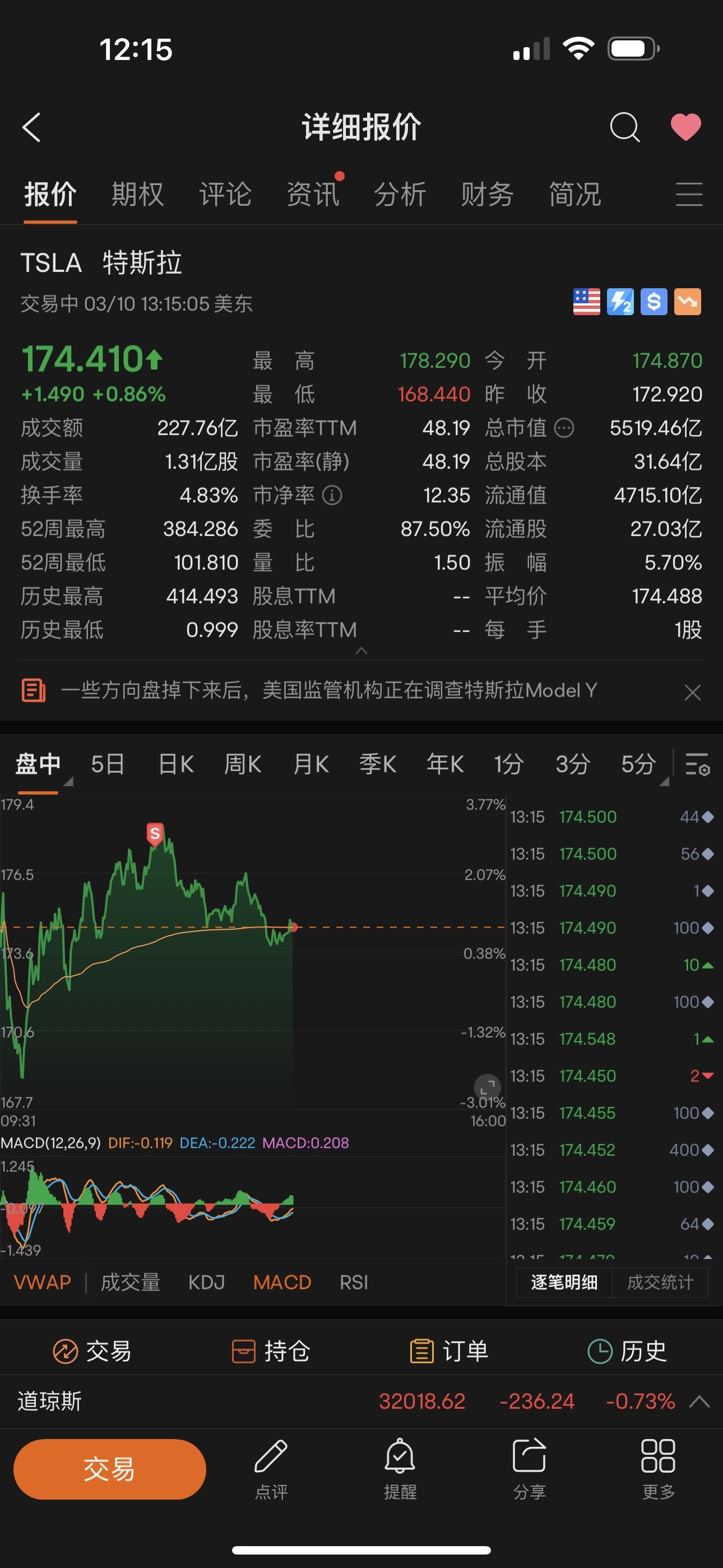723x1568 pixels.
Task: Open 历史 history
Action: click(x=627, y=1352)
